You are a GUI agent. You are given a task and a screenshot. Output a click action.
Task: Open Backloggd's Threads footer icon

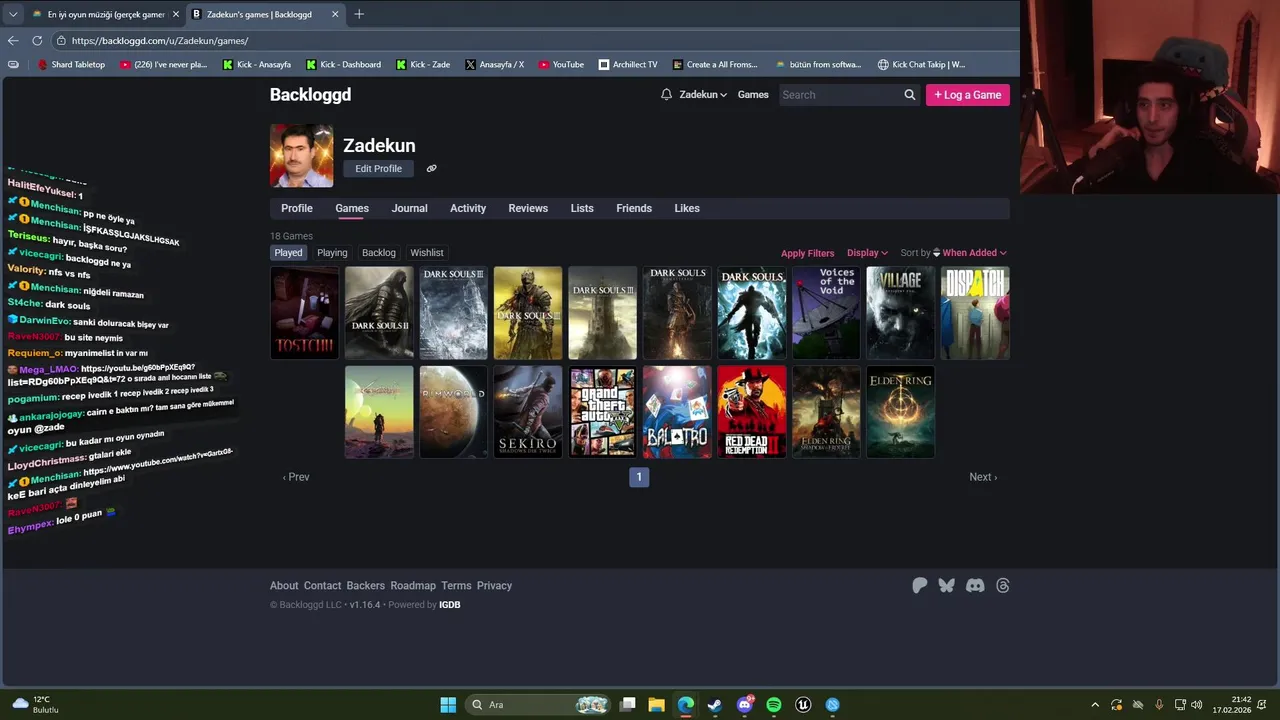tap(1003, 586)
